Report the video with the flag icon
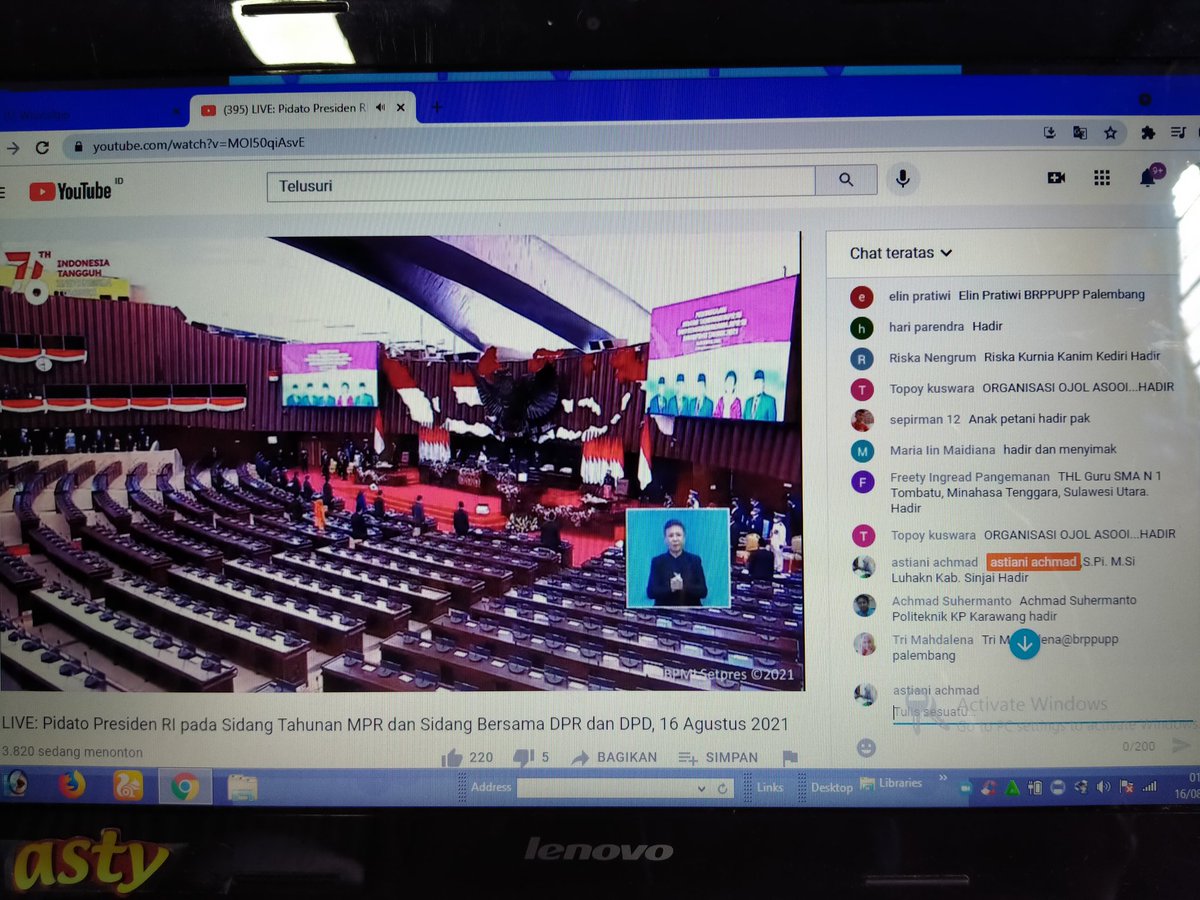 click(x=790, y=758)
